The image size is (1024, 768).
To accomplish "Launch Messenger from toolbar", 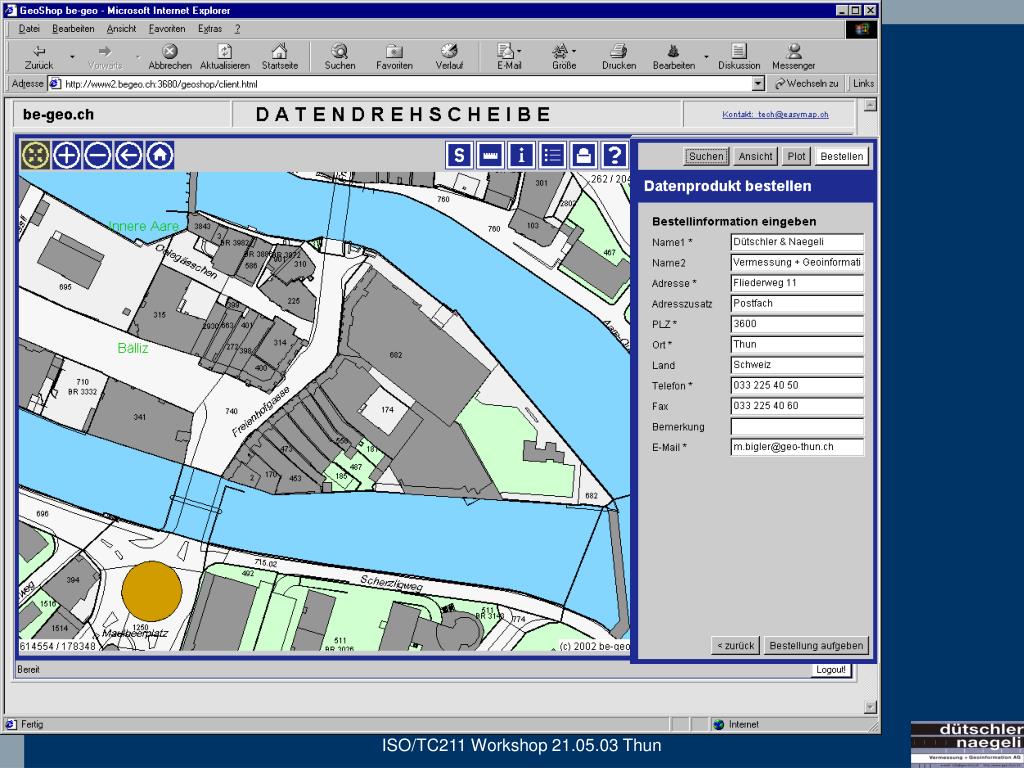I will [x=793, y=57].
